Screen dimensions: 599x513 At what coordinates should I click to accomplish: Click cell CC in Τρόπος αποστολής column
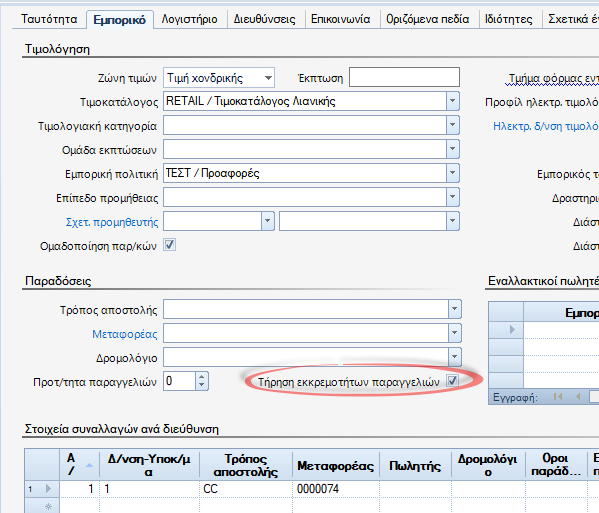pos(246,489)
